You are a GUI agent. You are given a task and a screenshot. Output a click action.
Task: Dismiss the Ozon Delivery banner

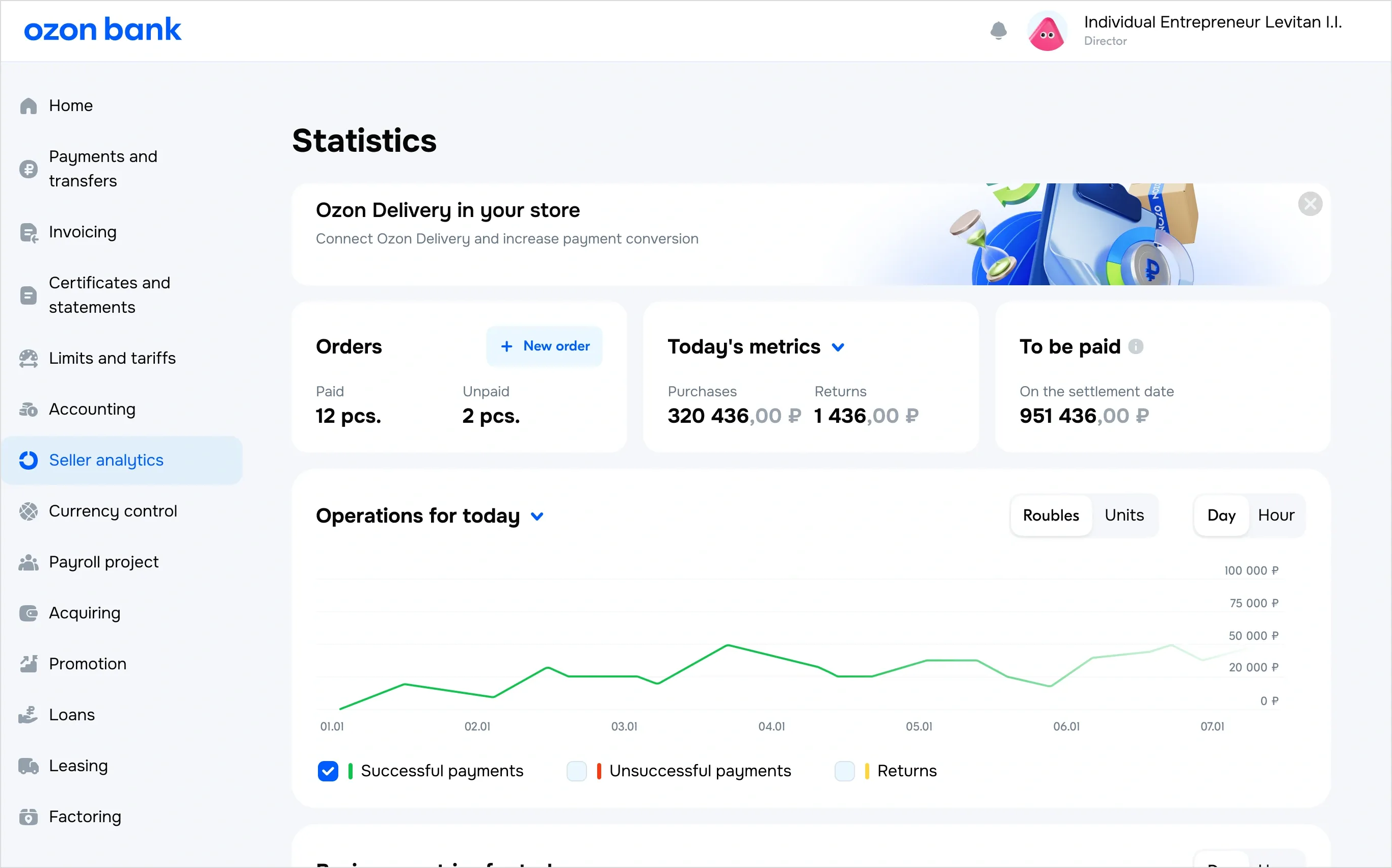tap(1310, 204)
